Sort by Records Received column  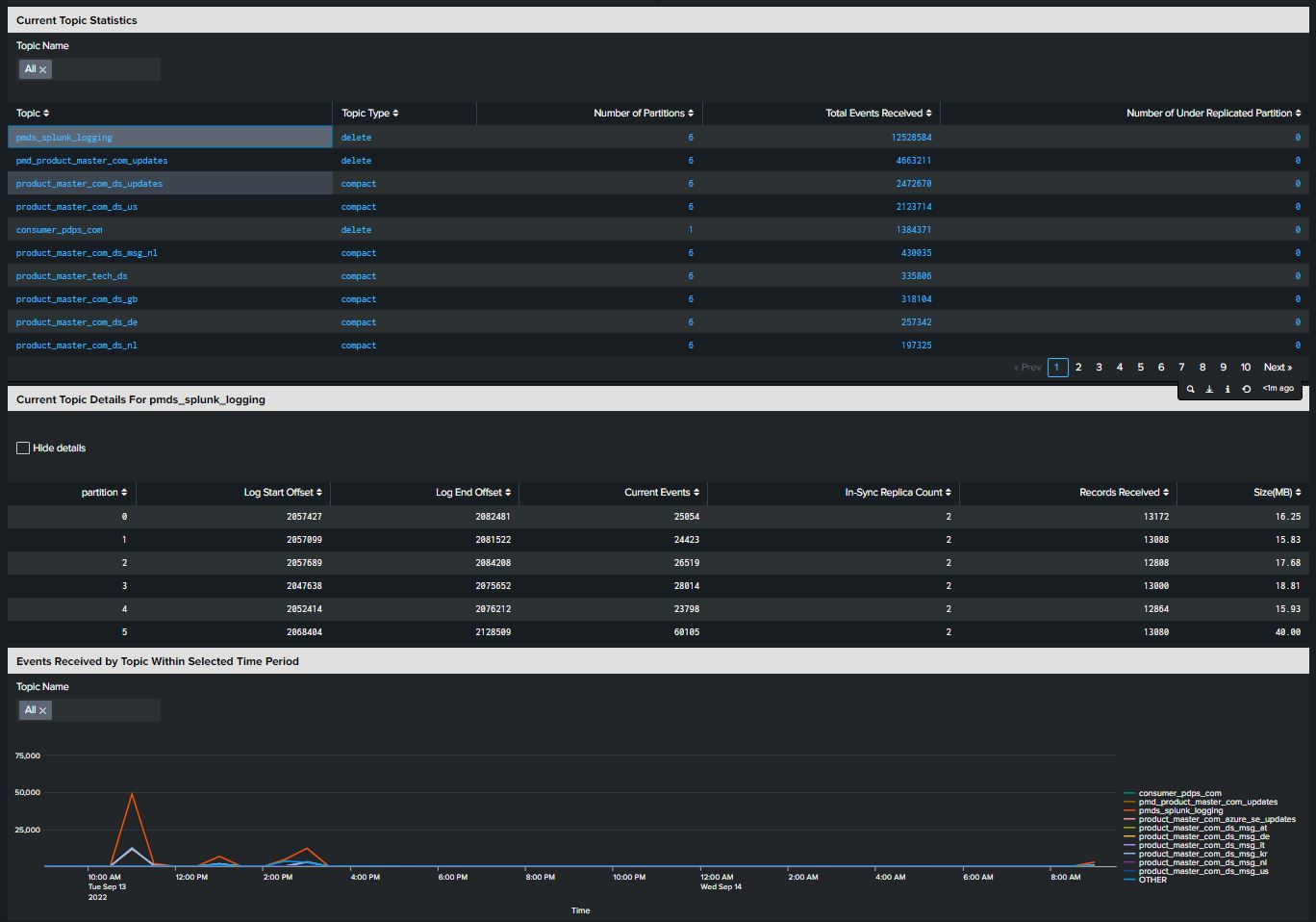point(1124,492)
